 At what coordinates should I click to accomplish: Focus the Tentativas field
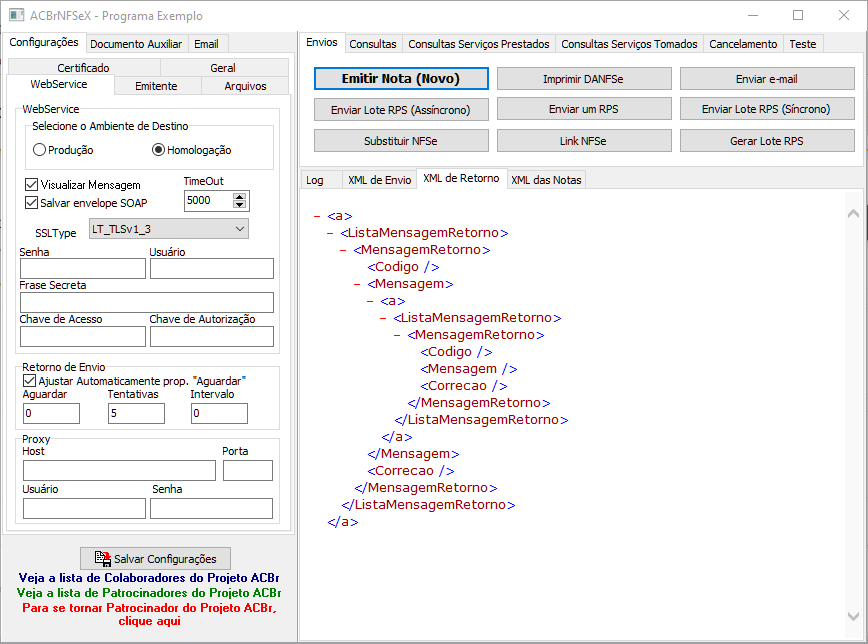(136, 413)
